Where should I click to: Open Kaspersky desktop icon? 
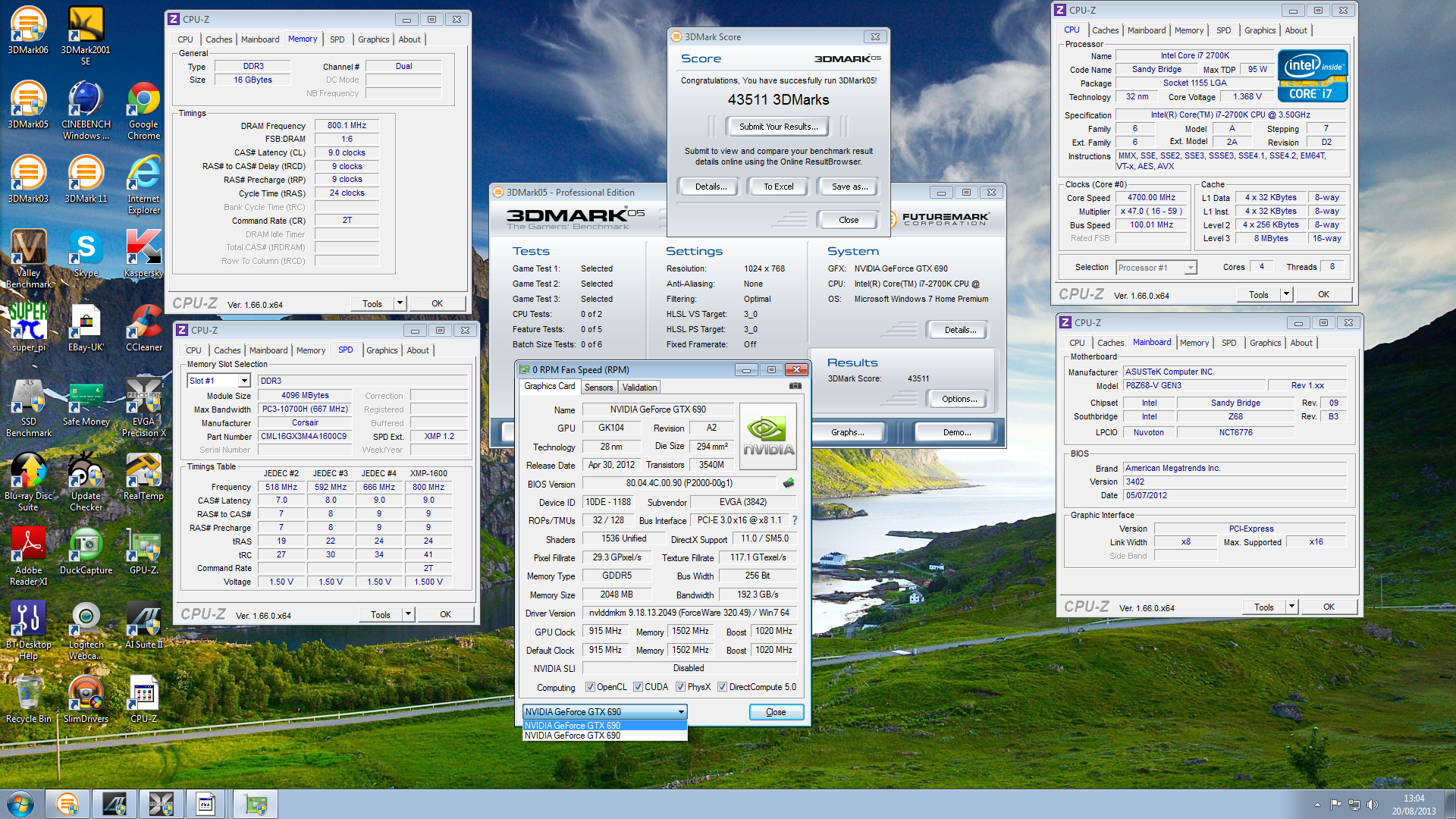click(x=143, y=253)
